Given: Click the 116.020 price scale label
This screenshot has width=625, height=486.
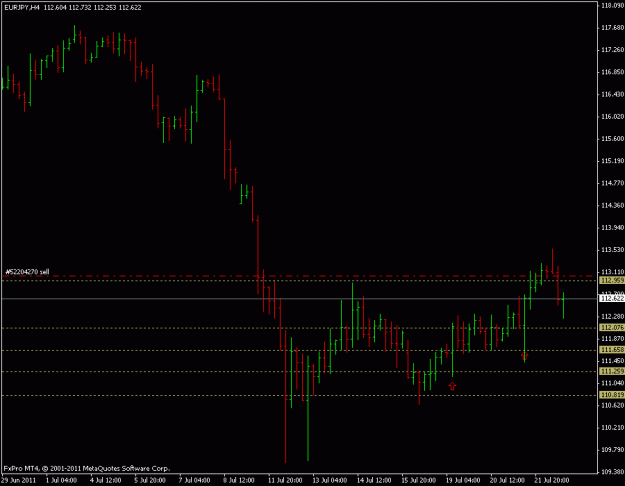Looking at the screenshot, I should click(612, 116).
